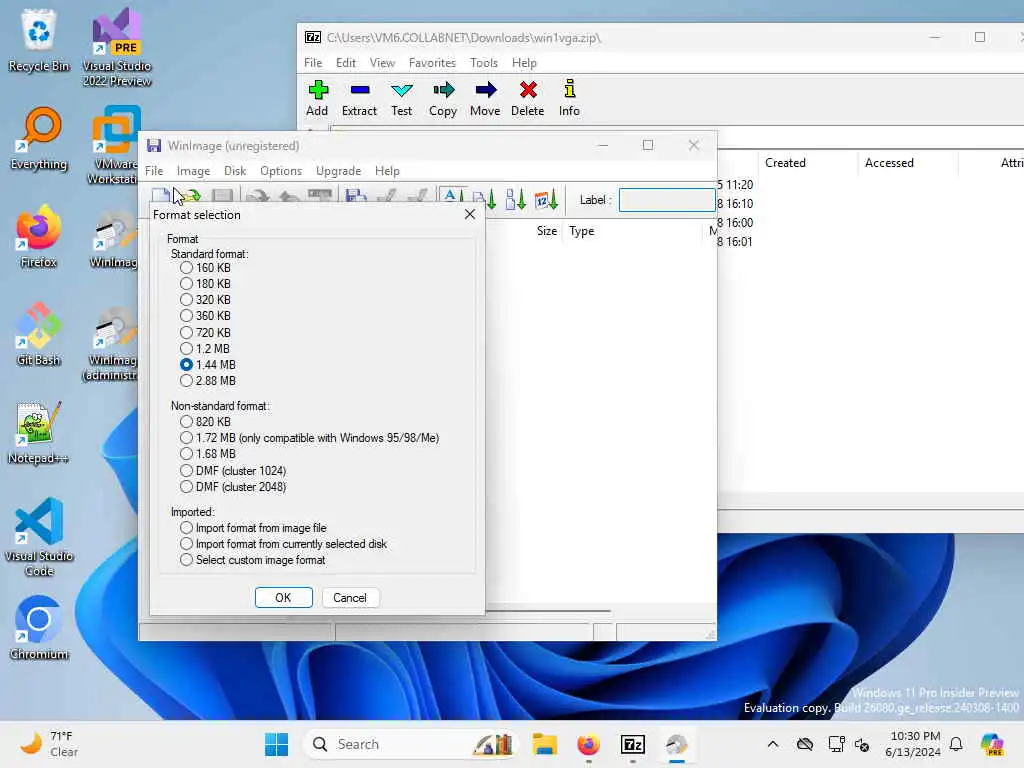Select Firefox desktop shortcut
This screenshot has height=768, width=1024.
(39, 236)
